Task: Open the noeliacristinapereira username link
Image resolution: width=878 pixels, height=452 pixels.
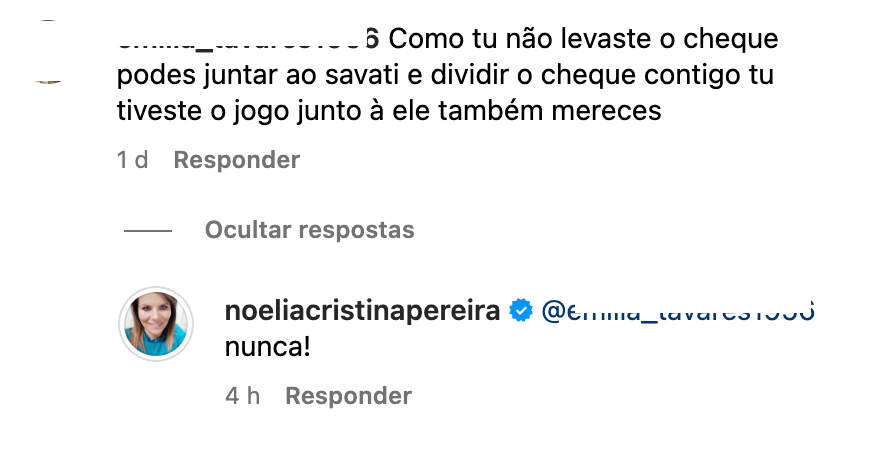Action: (x=364, y=311)
